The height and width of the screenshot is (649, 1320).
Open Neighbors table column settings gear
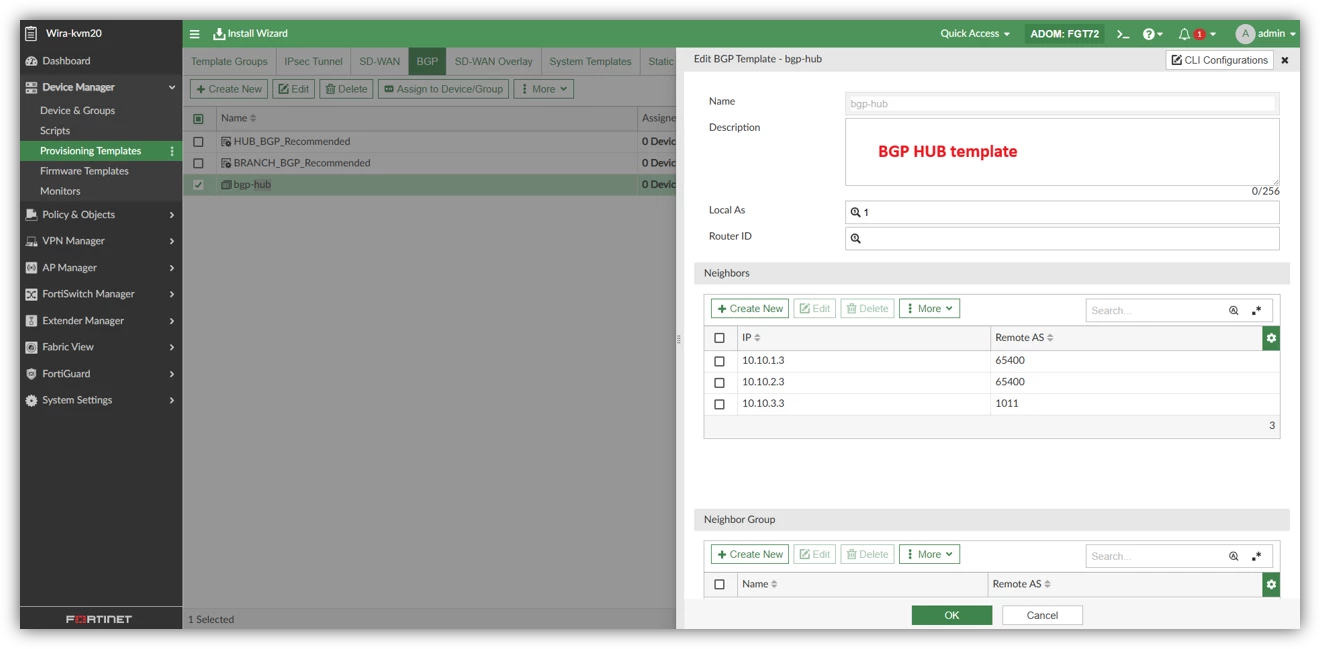(x=1271, y=338)
